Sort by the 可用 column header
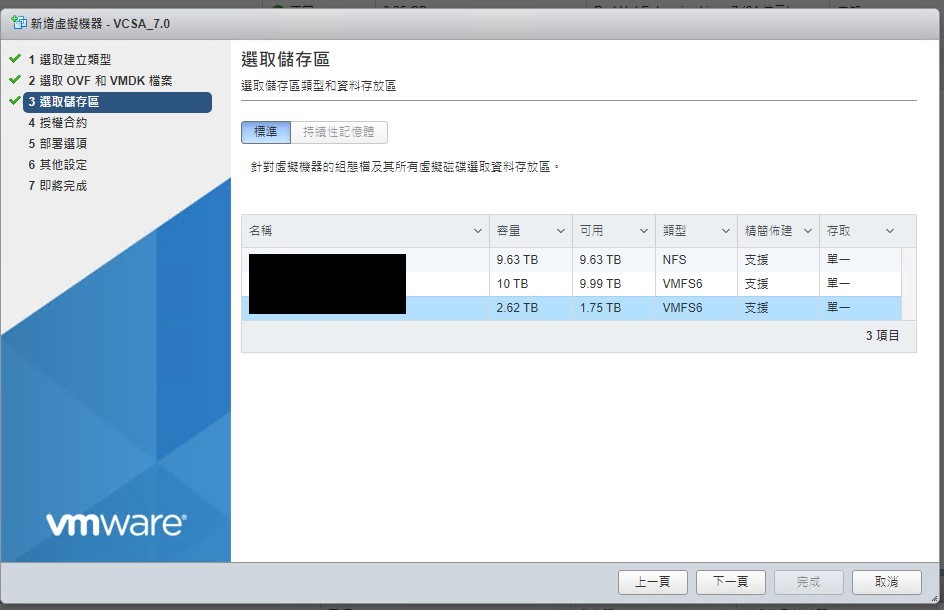The height and width of the screenshot is (610, 944). 592,231
